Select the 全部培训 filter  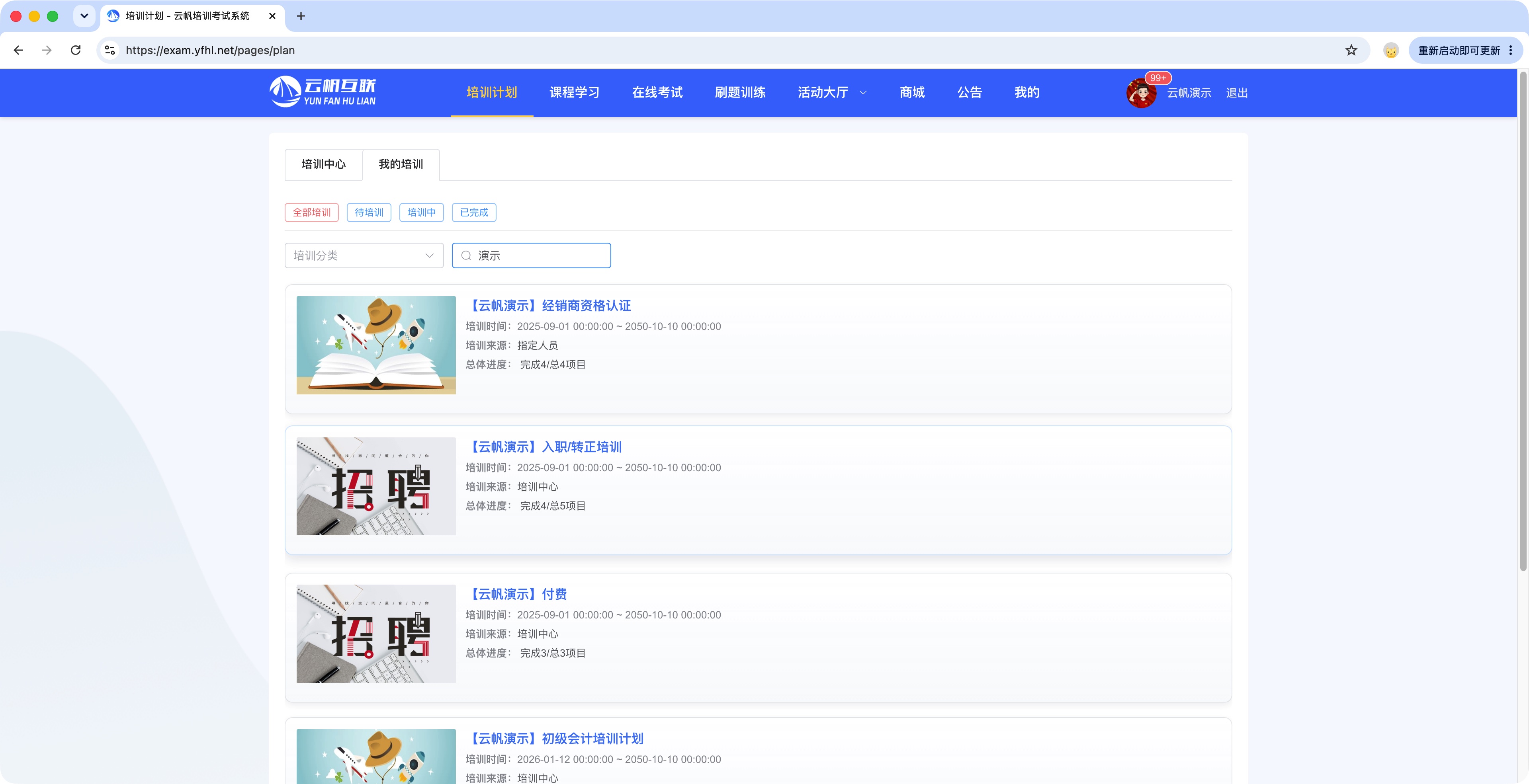[x=312, y=212]
